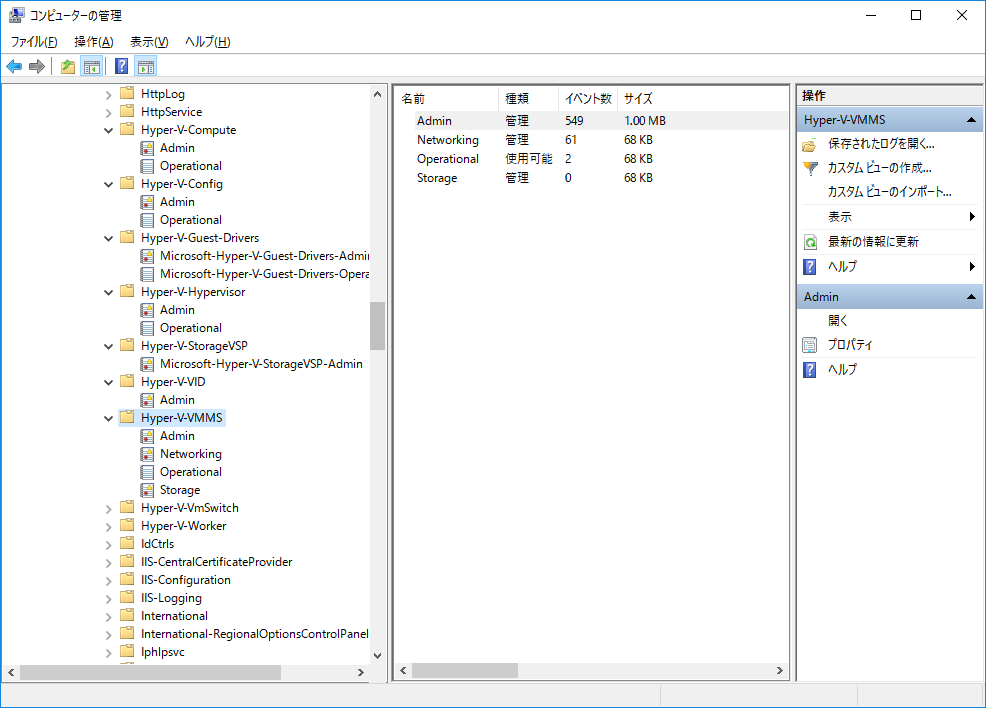This screenshot has height=708, width=986.
Task: Collapse the Hyper-V-Guest-Drivers tree node
Action: click(108, 238)
